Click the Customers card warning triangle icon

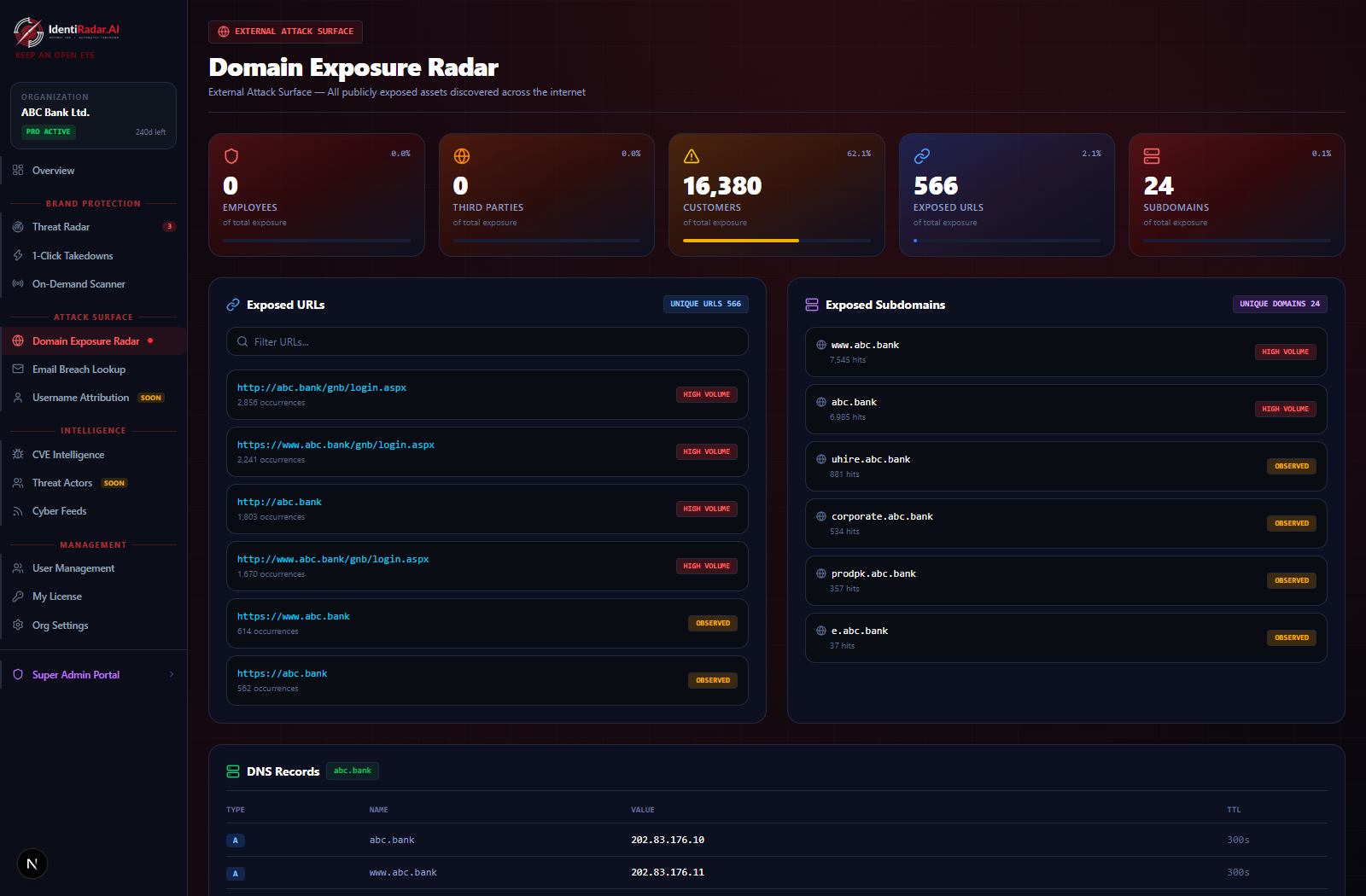pyautogui.click(x=692, y=156)
